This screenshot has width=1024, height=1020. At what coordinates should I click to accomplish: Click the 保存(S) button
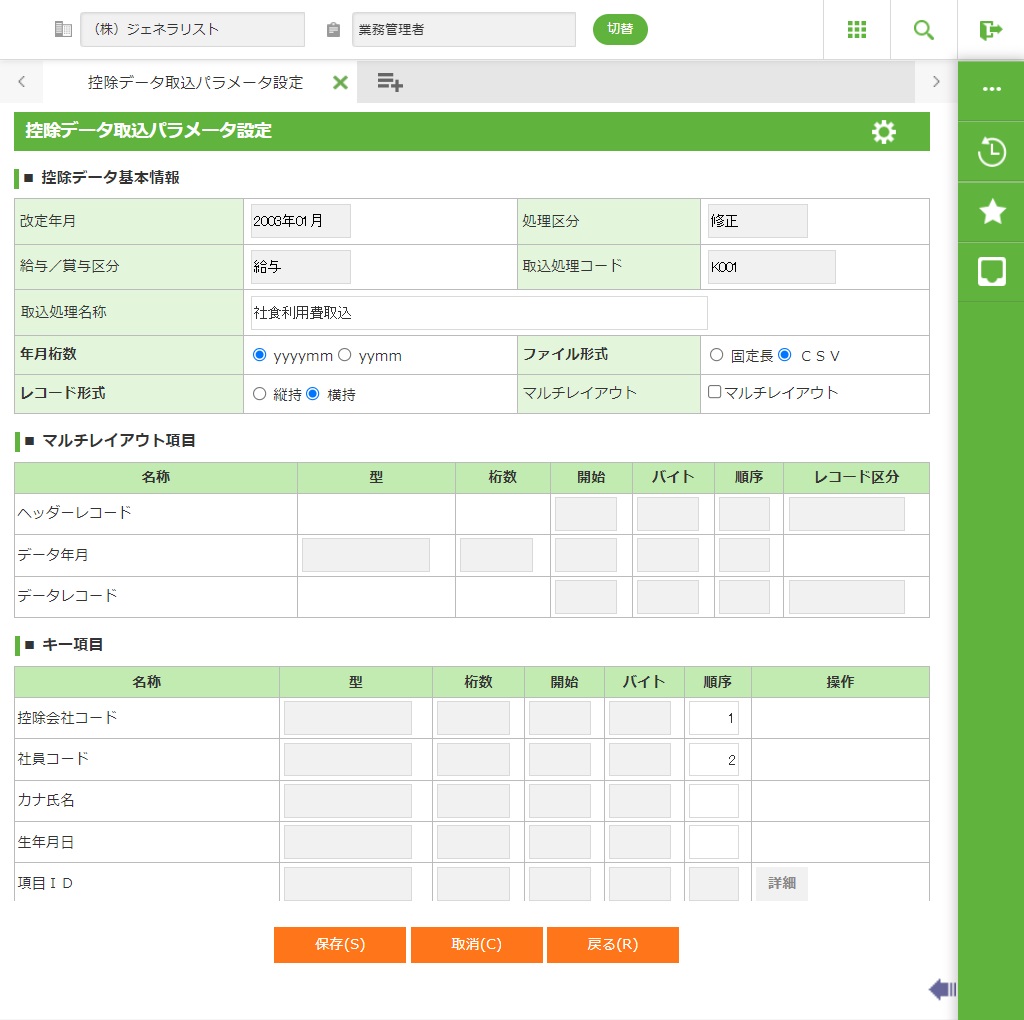point(340,945)
